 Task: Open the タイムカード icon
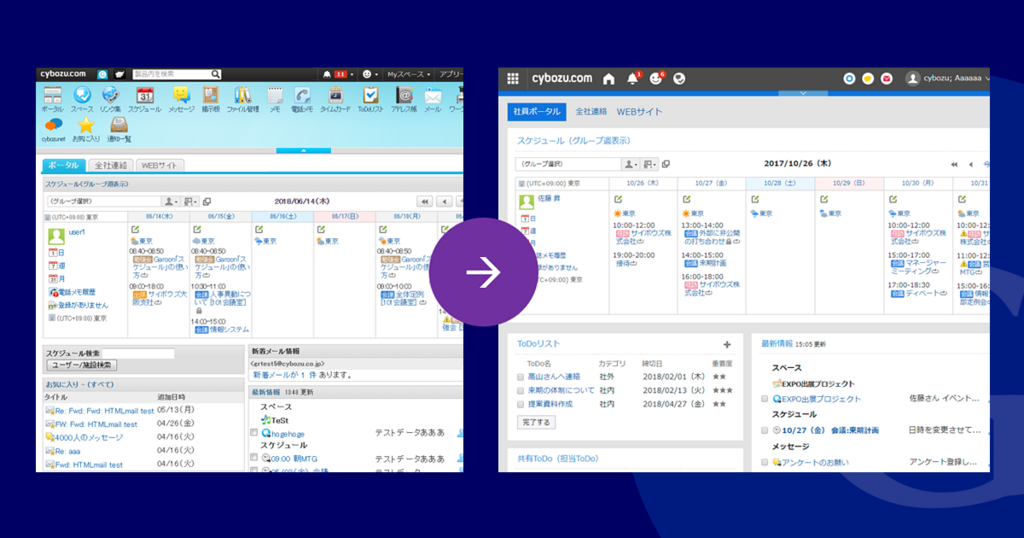pyautogui.click(x=335, y=95)
